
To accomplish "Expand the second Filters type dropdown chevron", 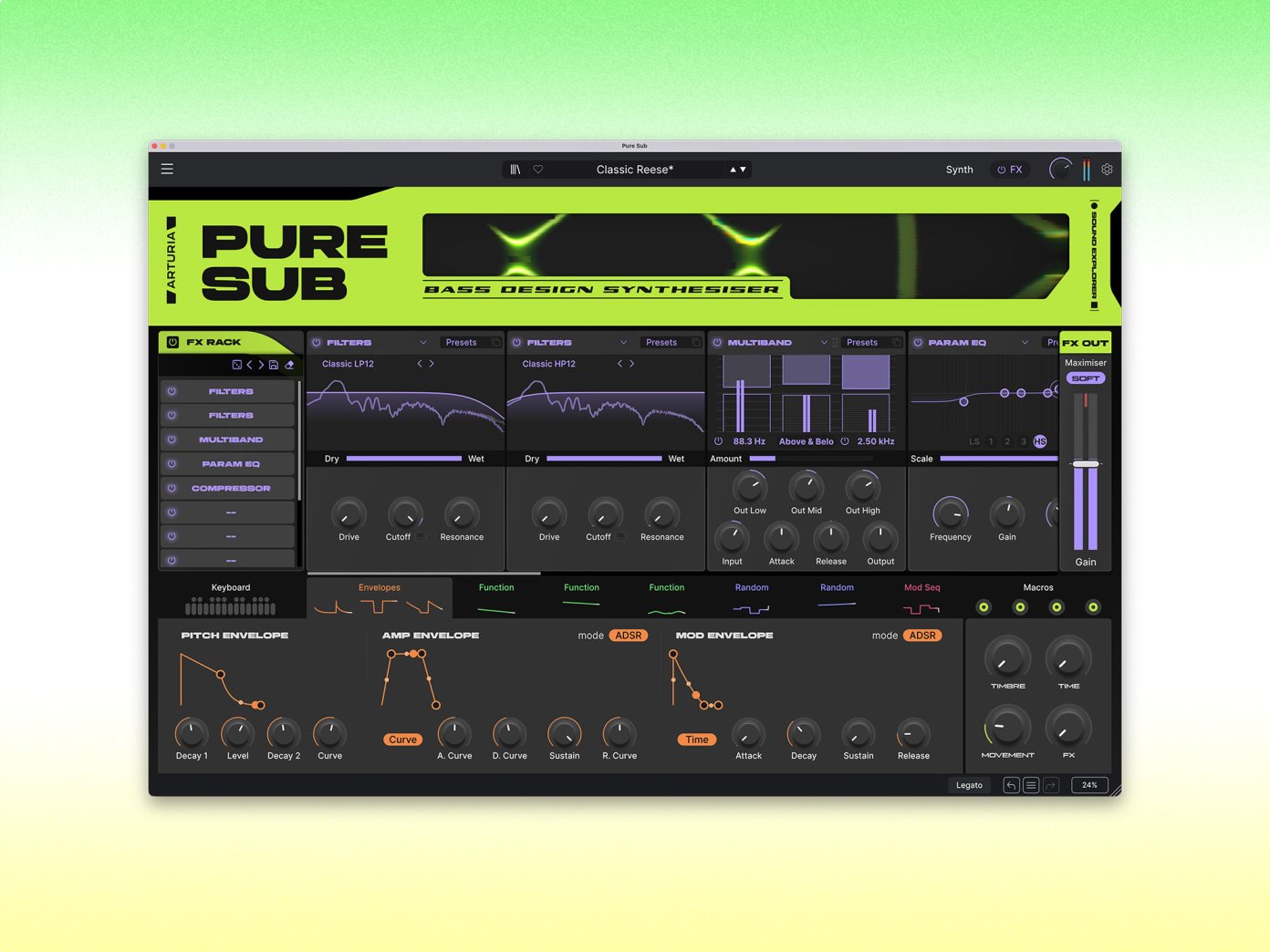I will 624,343.
